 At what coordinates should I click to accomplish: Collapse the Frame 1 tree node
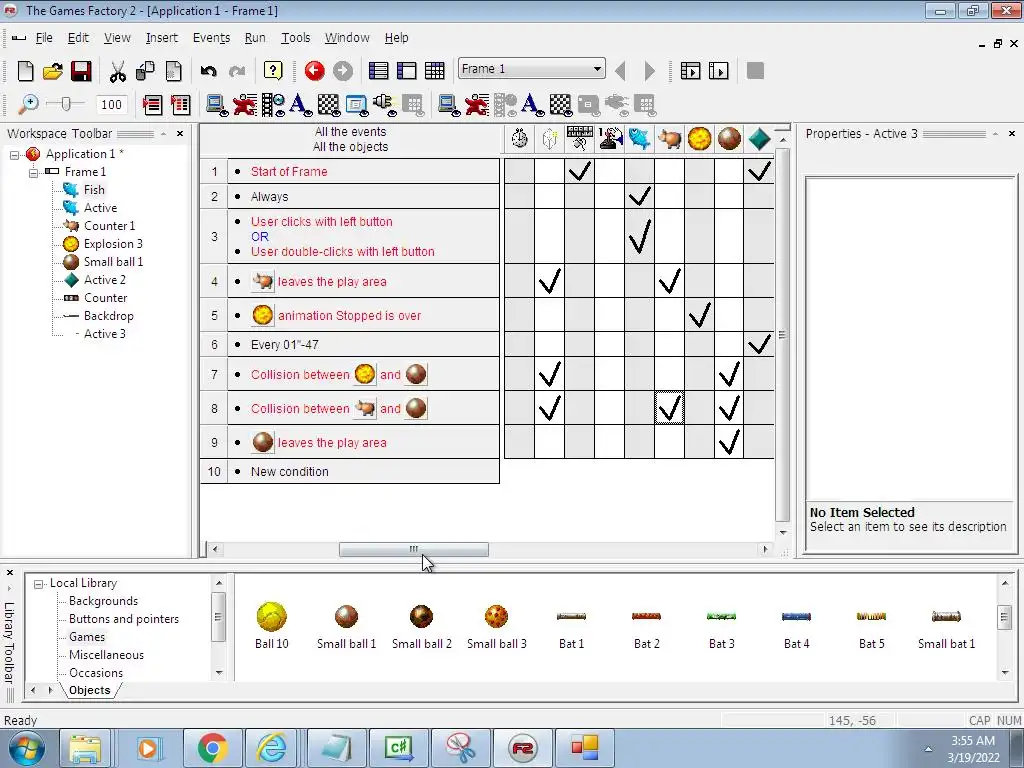[33, 172]
